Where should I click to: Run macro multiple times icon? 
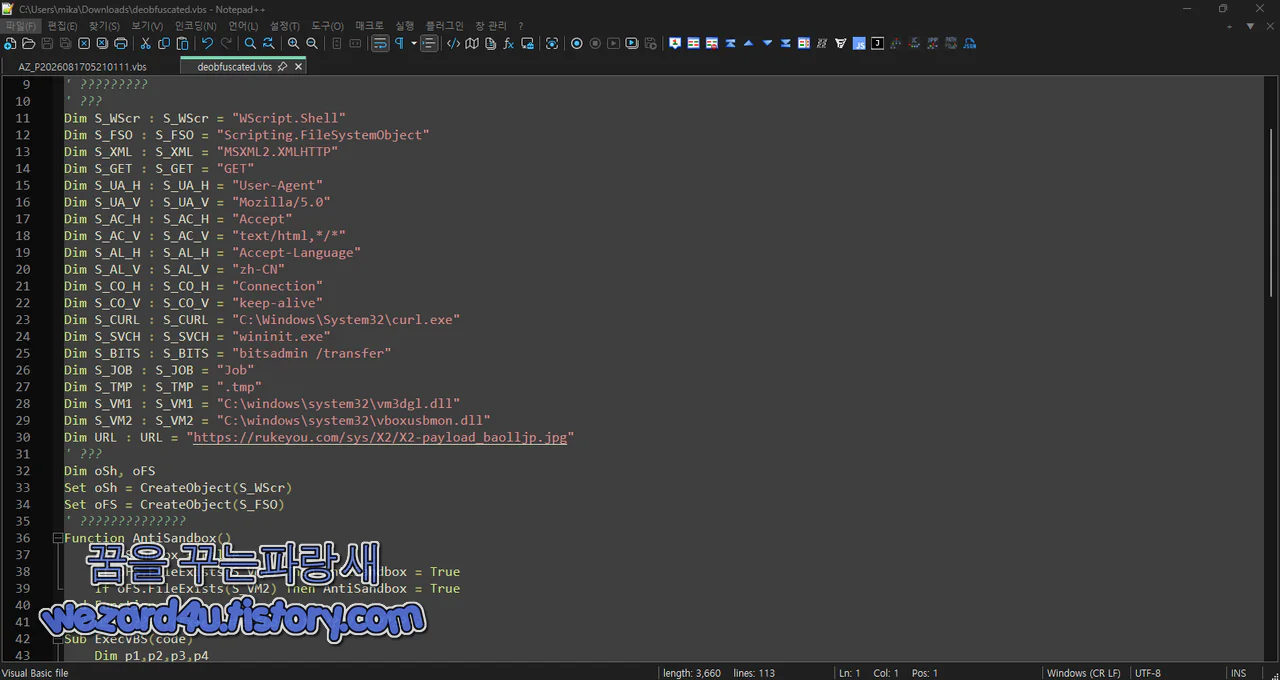pos(632,43)
